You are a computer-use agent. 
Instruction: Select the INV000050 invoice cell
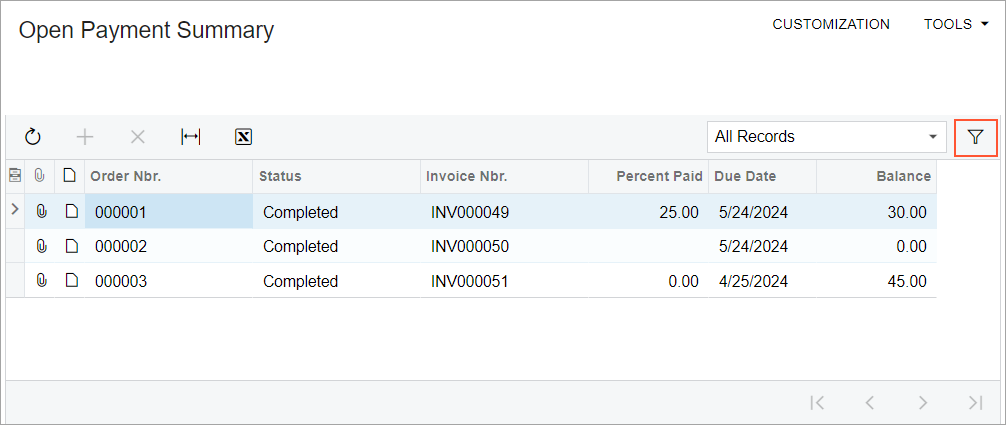click(x=469, y=246)
